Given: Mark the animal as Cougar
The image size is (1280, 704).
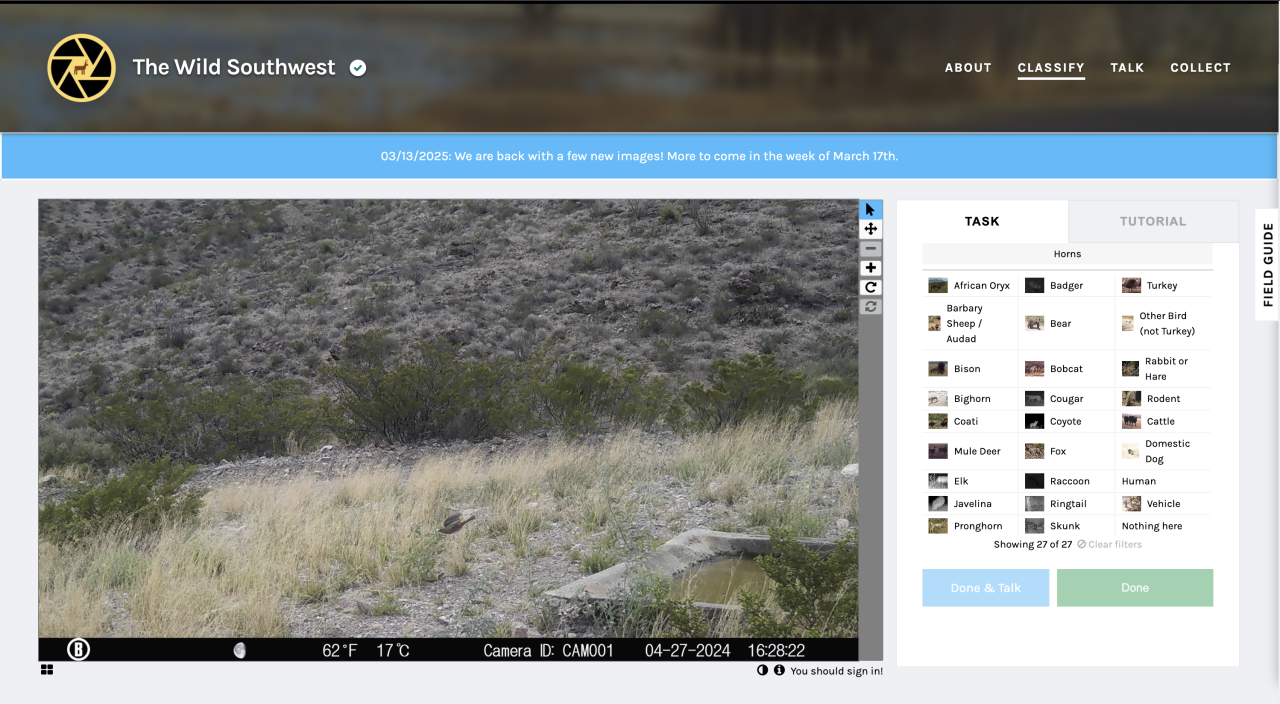Looking at the screenshot, I should 1067,399.
